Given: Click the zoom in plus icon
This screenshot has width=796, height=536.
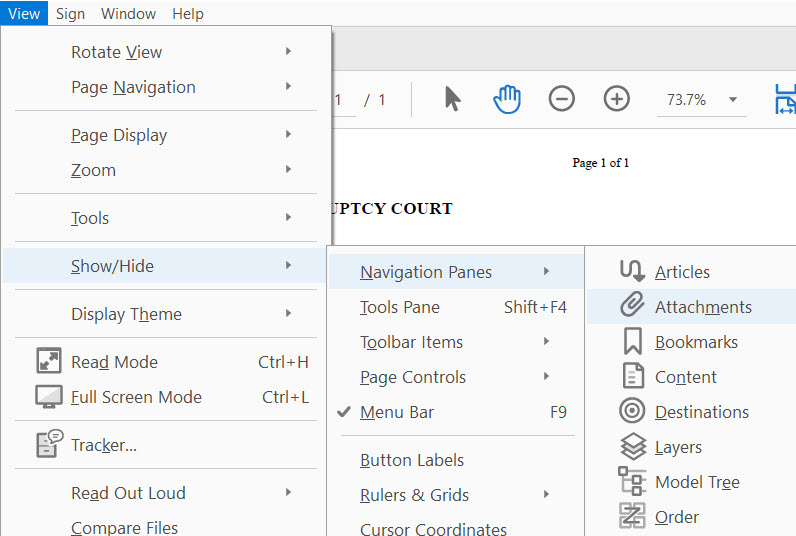Looking at the screenshot, I should tap(616, 98).
